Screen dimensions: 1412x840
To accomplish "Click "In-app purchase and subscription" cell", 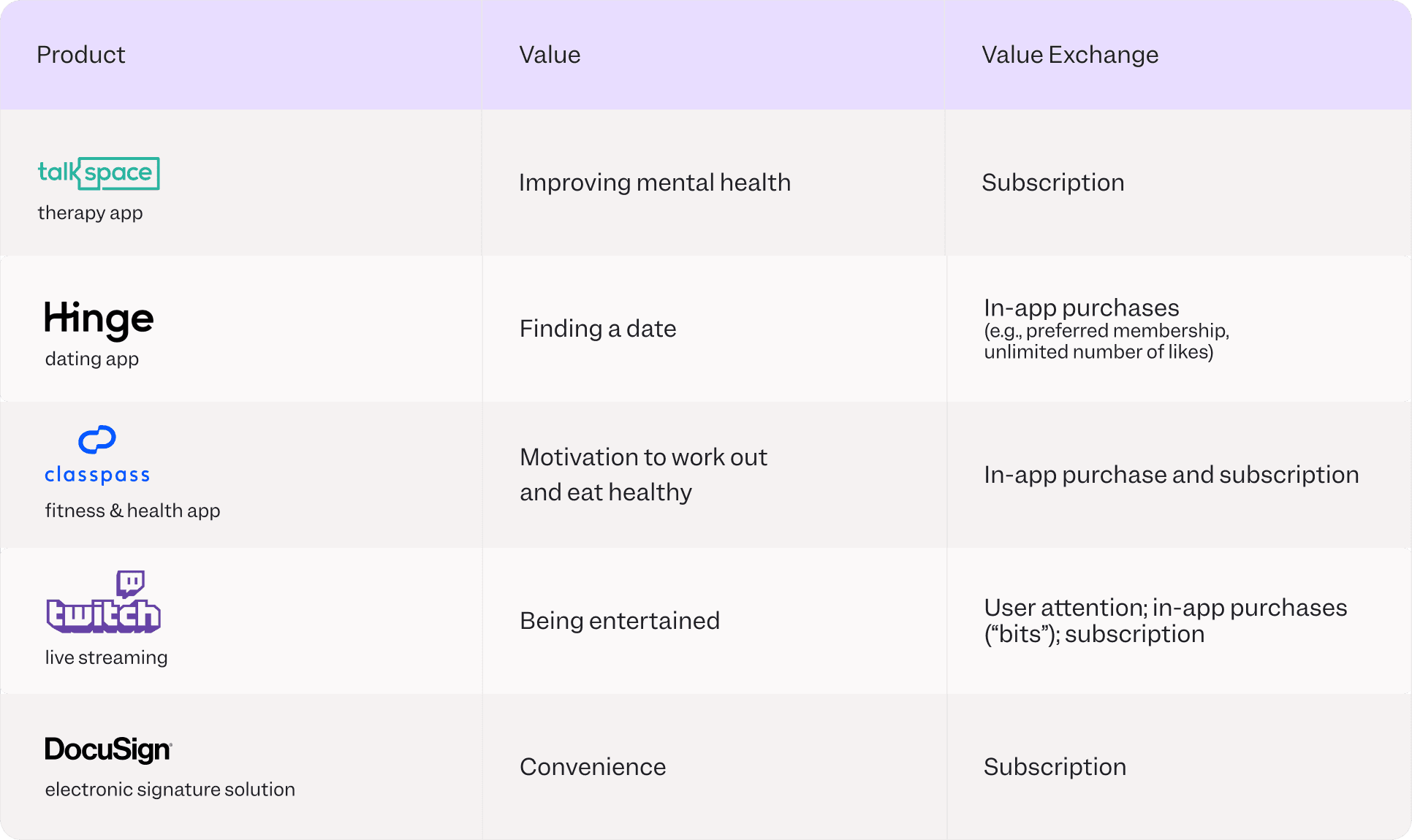I will 1171,475.
